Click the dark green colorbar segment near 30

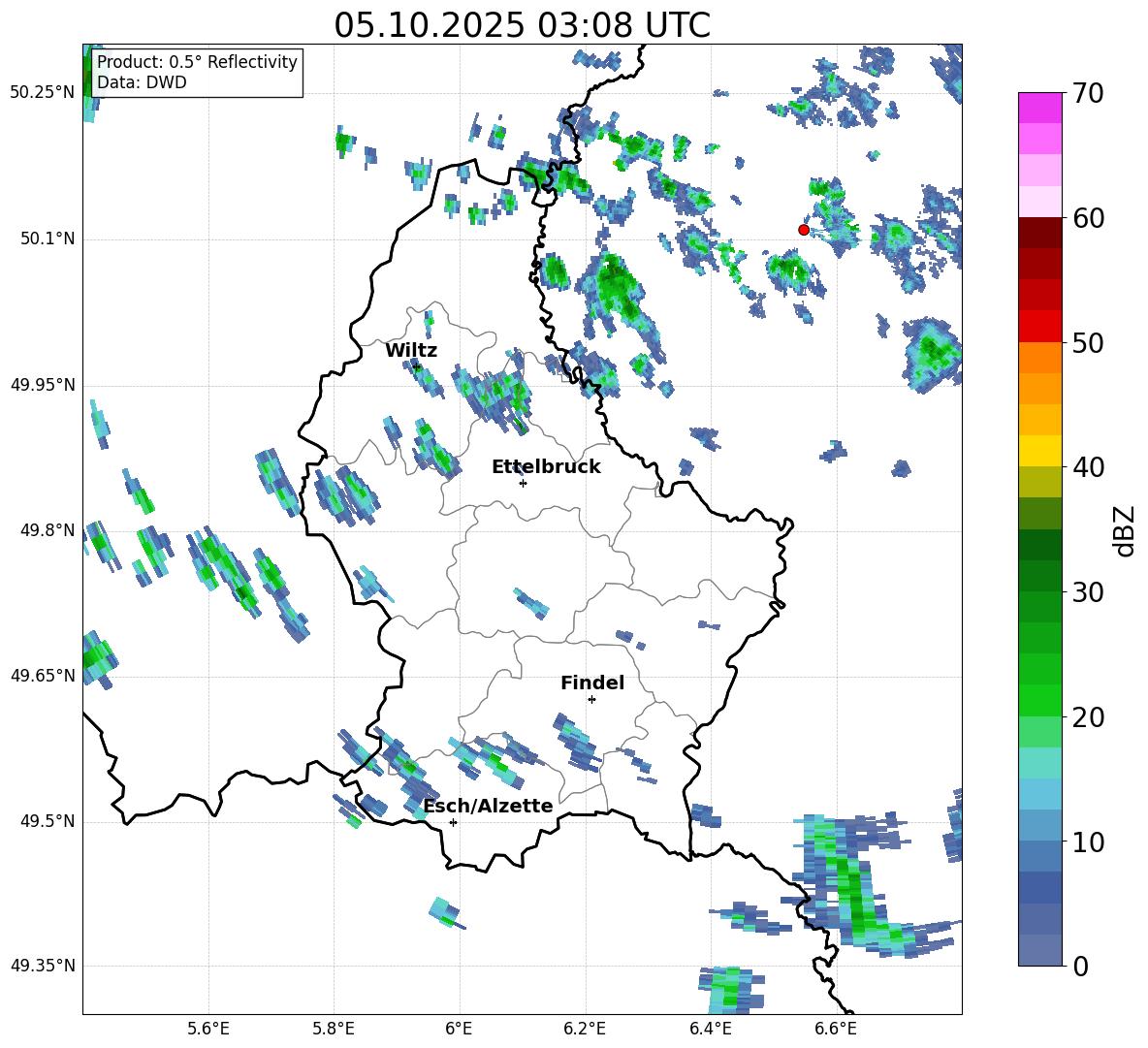[1039, 575]
